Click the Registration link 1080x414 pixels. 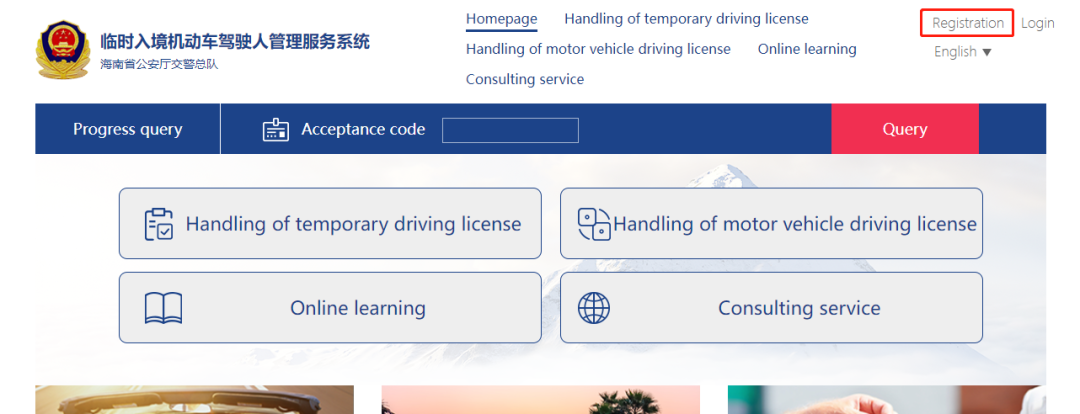pos(968,23)
